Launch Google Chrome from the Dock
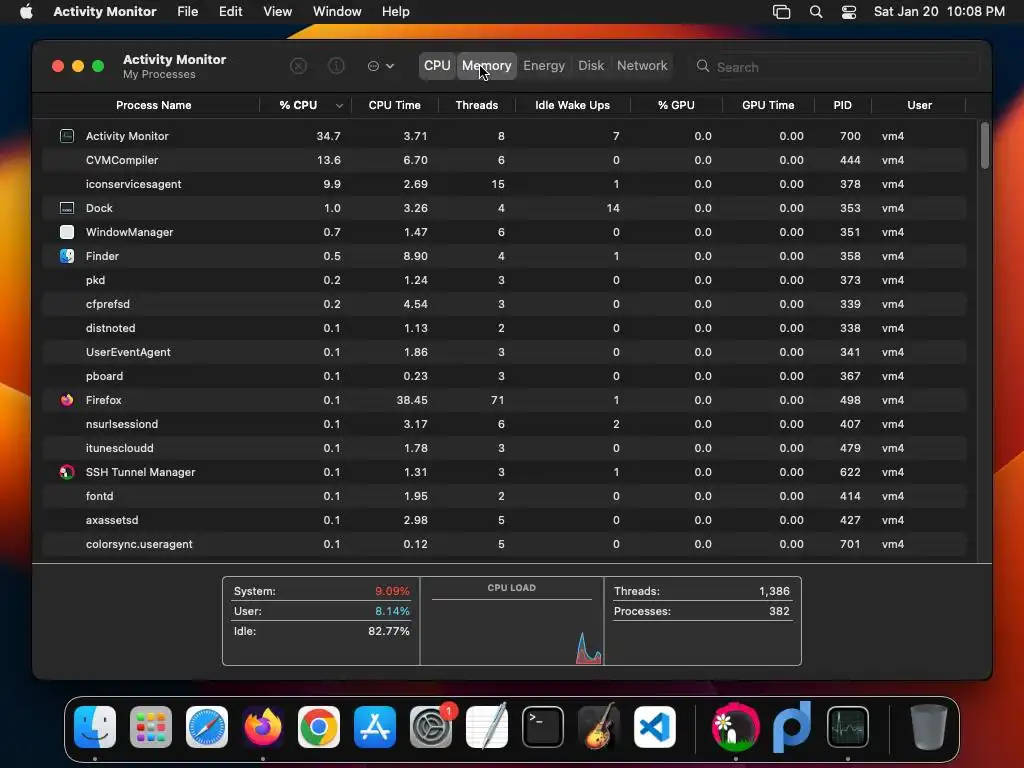 pyautogui.click(x=319, y=727)
